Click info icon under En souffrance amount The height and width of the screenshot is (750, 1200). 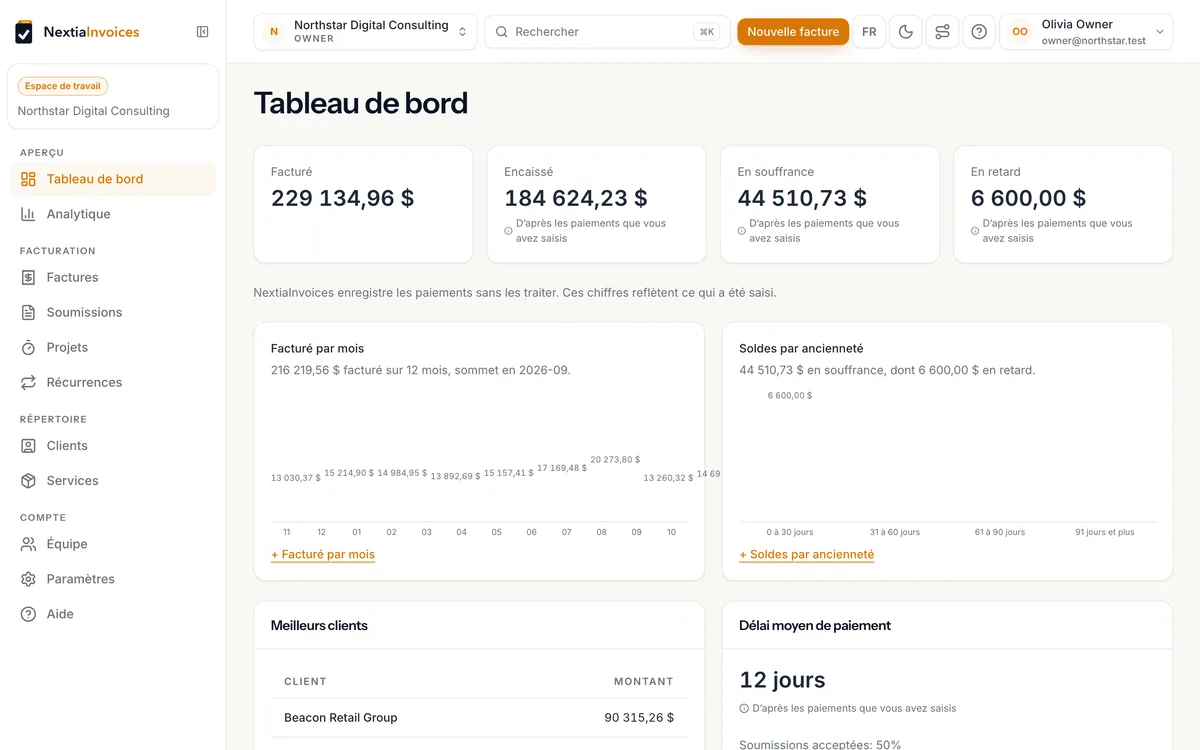pyautogui.click(x=742, y=231)
